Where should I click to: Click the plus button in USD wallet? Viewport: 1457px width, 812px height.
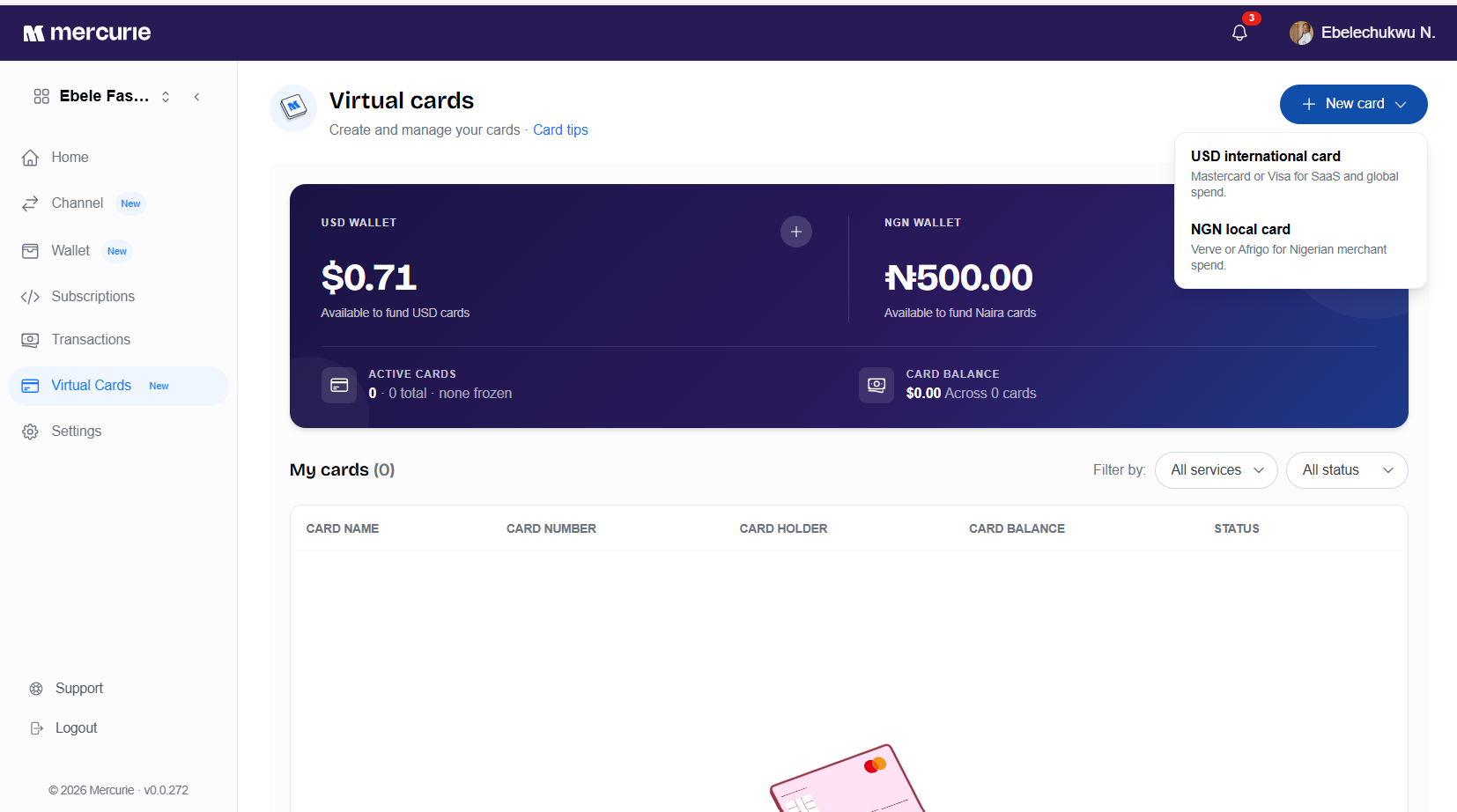[x=796, y=232]
